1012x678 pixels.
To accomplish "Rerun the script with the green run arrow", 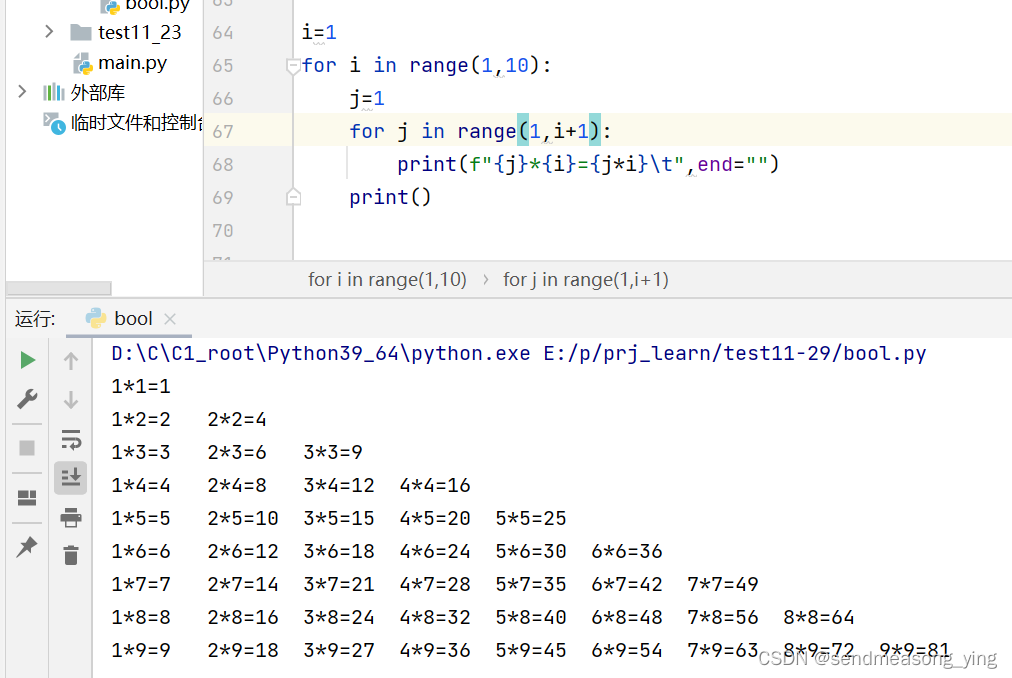I will [x=27, y=360].
